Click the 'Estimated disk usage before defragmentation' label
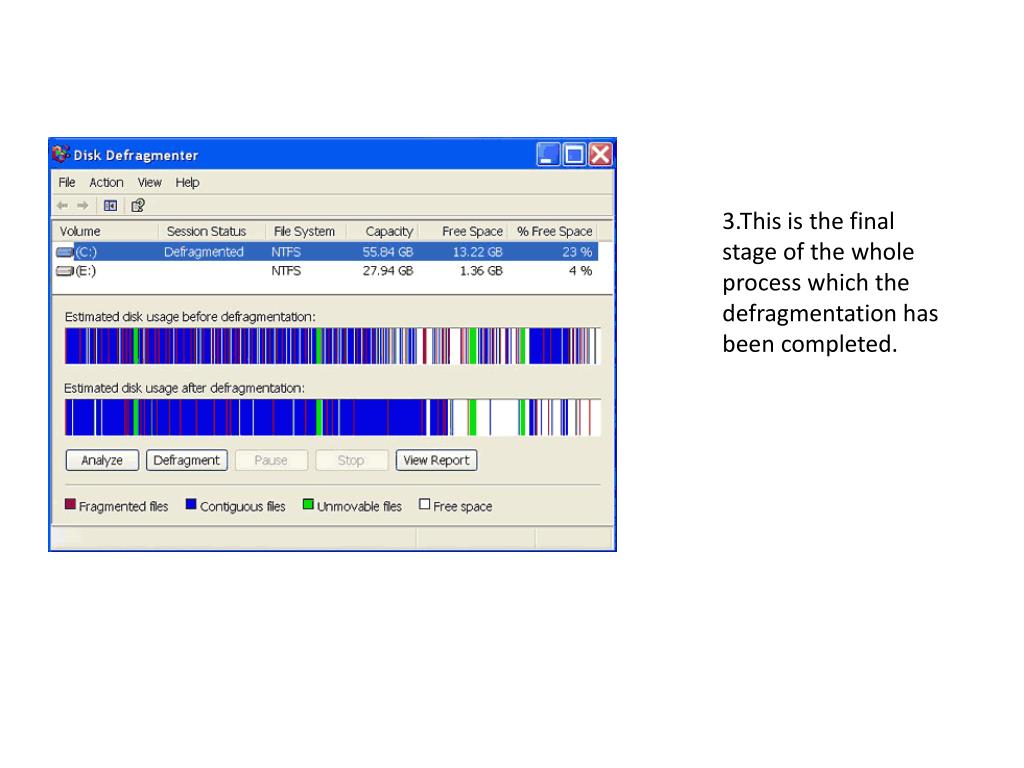The height and width of the screenshot is (768, 1024). point(190,317)
